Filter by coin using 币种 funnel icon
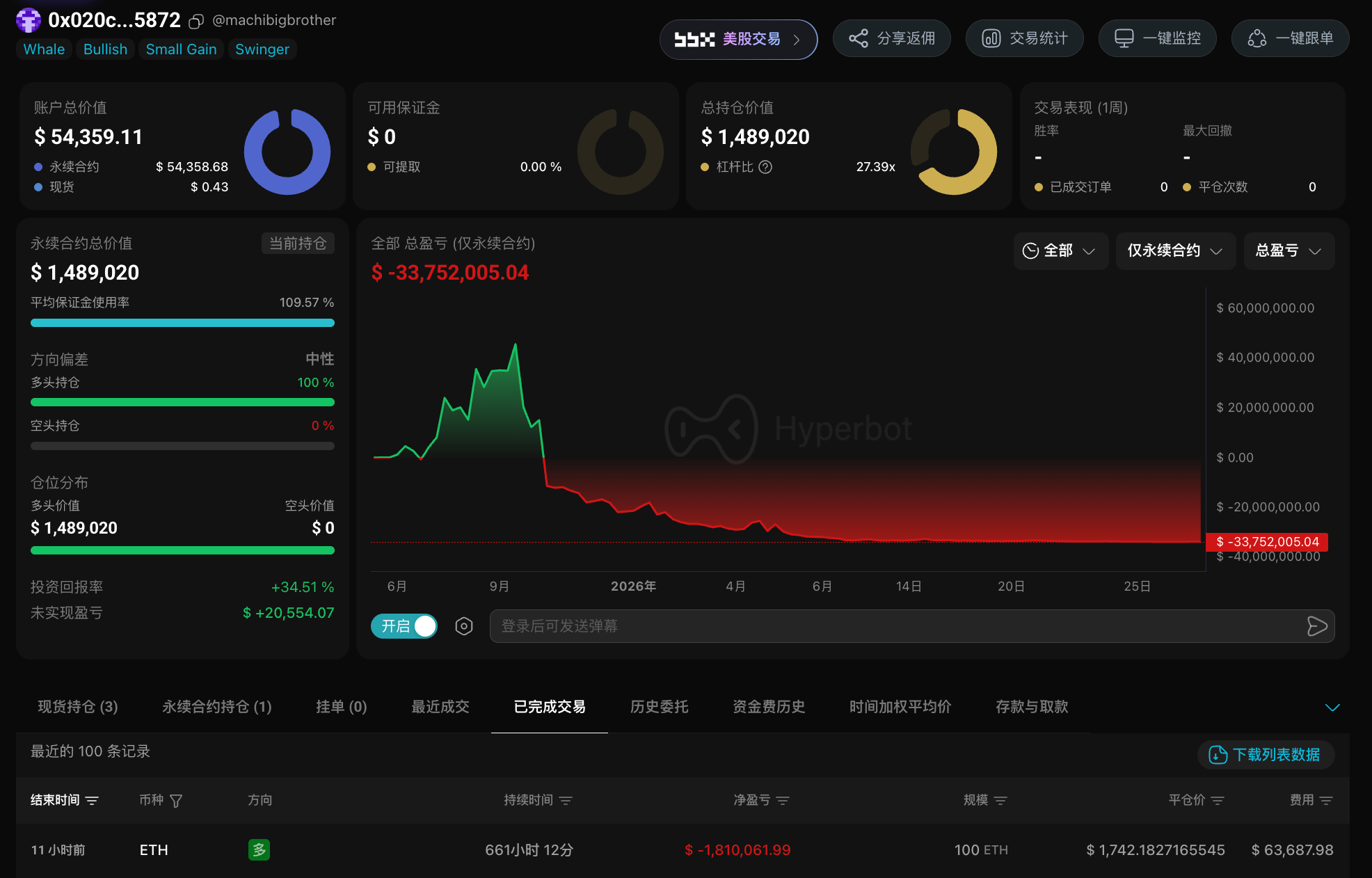 [176, 801]
